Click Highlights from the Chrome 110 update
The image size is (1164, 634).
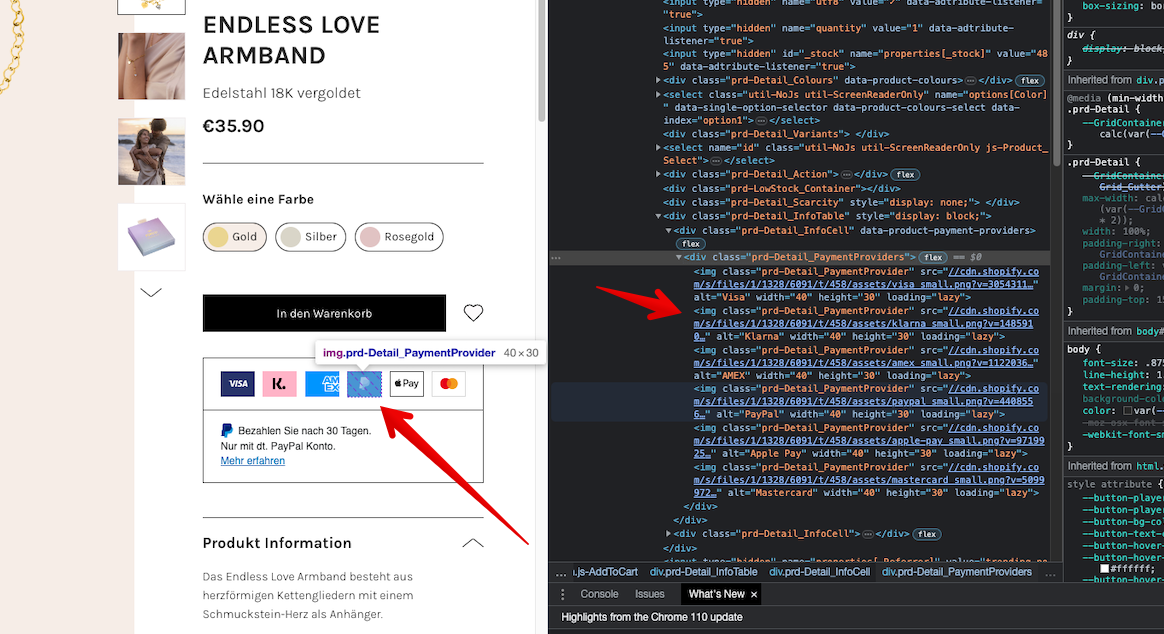[652, 617]
